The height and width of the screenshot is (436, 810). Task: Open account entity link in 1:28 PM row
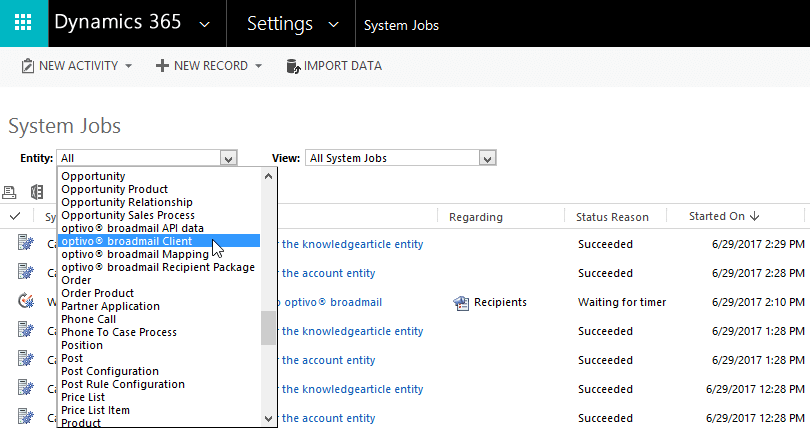tap(327, 360)
